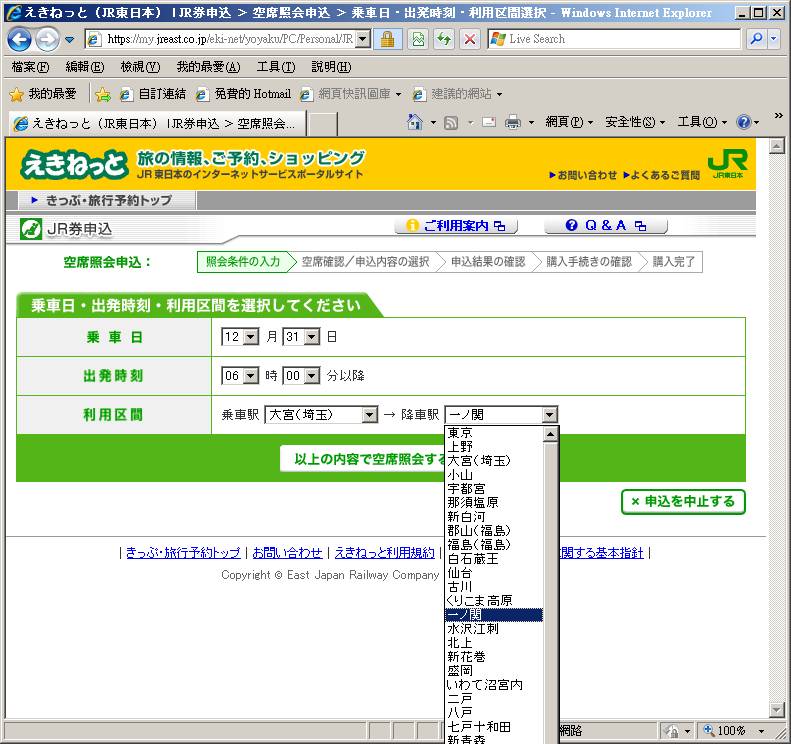Go forward with the browser Forward arrow
The height and width of the screenshot is (744, 791).
[x=47, y=39]
